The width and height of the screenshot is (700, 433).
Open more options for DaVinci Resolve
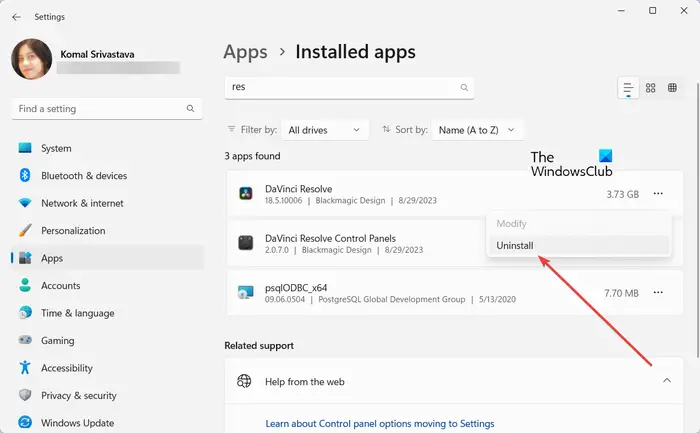658,194
